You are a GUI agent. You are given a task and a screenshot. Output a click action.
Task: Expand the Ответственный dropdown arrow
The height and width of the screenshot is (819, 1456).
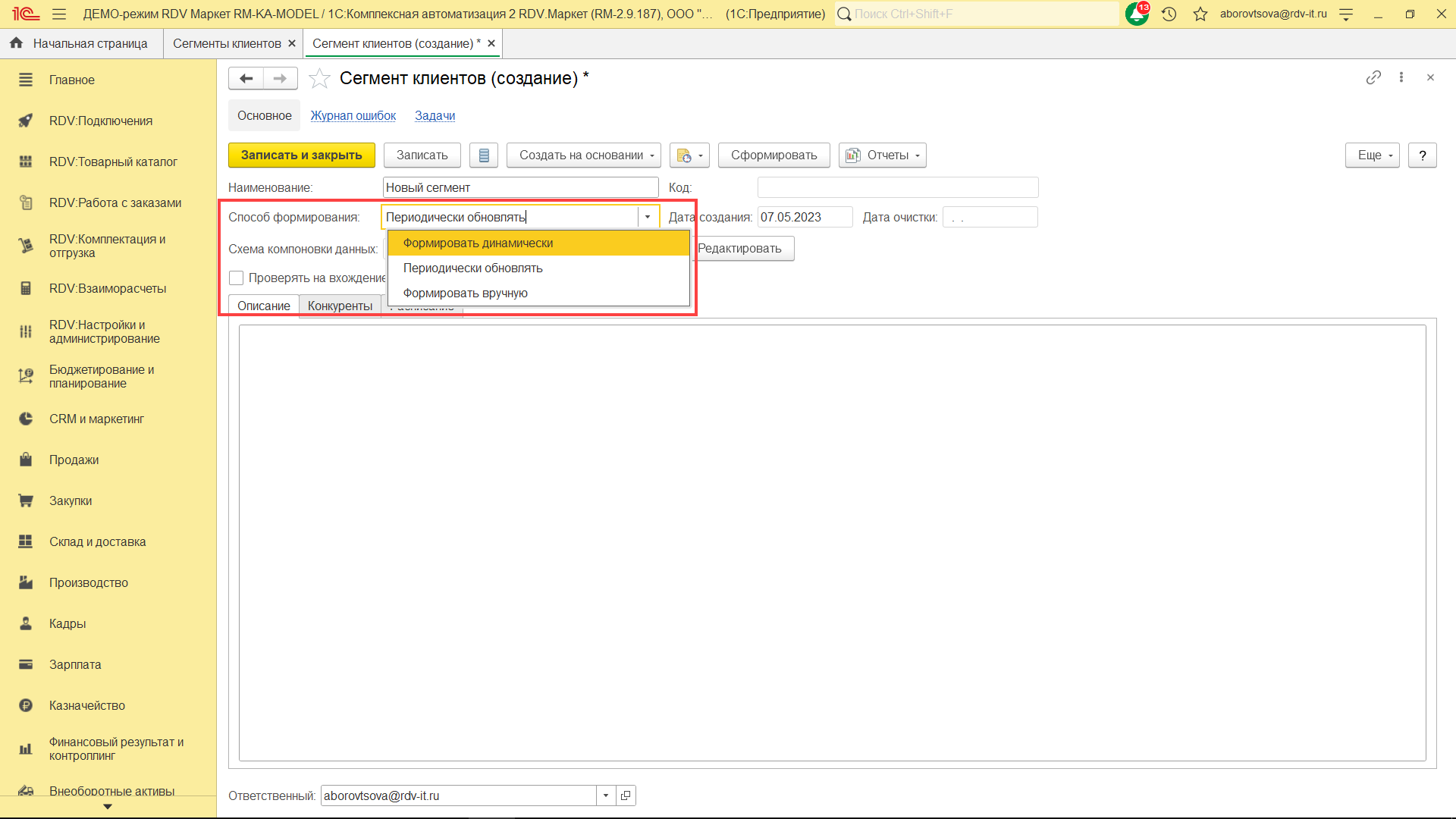click(x=605, y=795)
